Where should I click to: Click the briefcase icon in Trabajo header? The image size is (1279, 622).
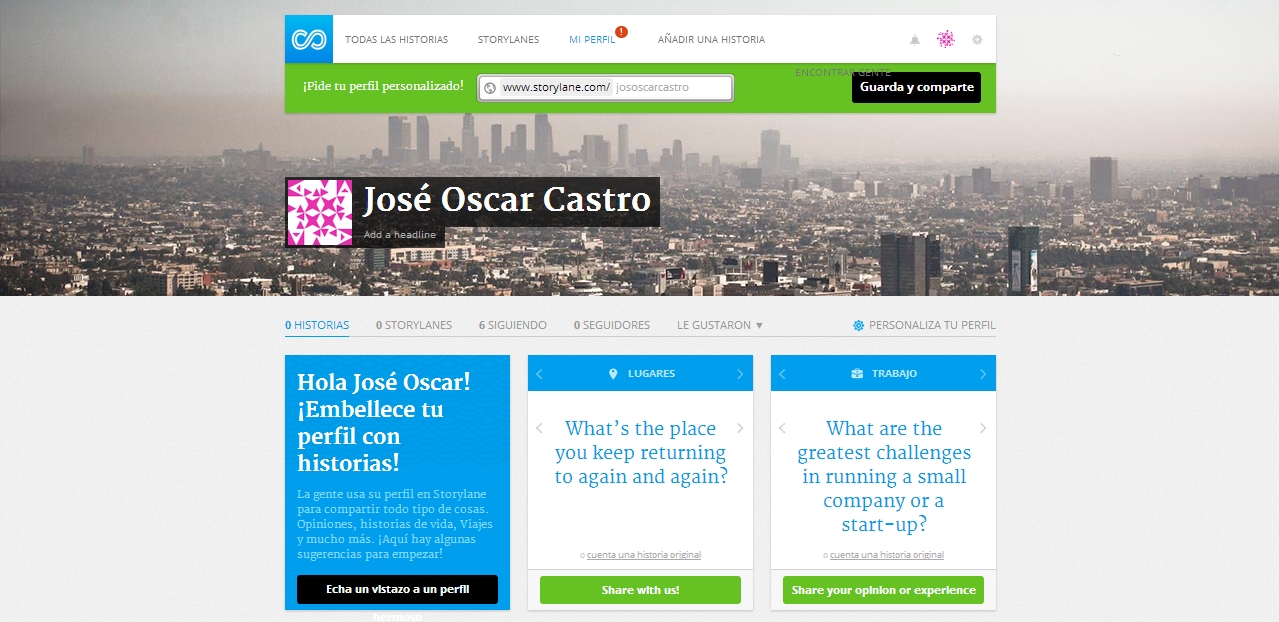click(857, 374)
